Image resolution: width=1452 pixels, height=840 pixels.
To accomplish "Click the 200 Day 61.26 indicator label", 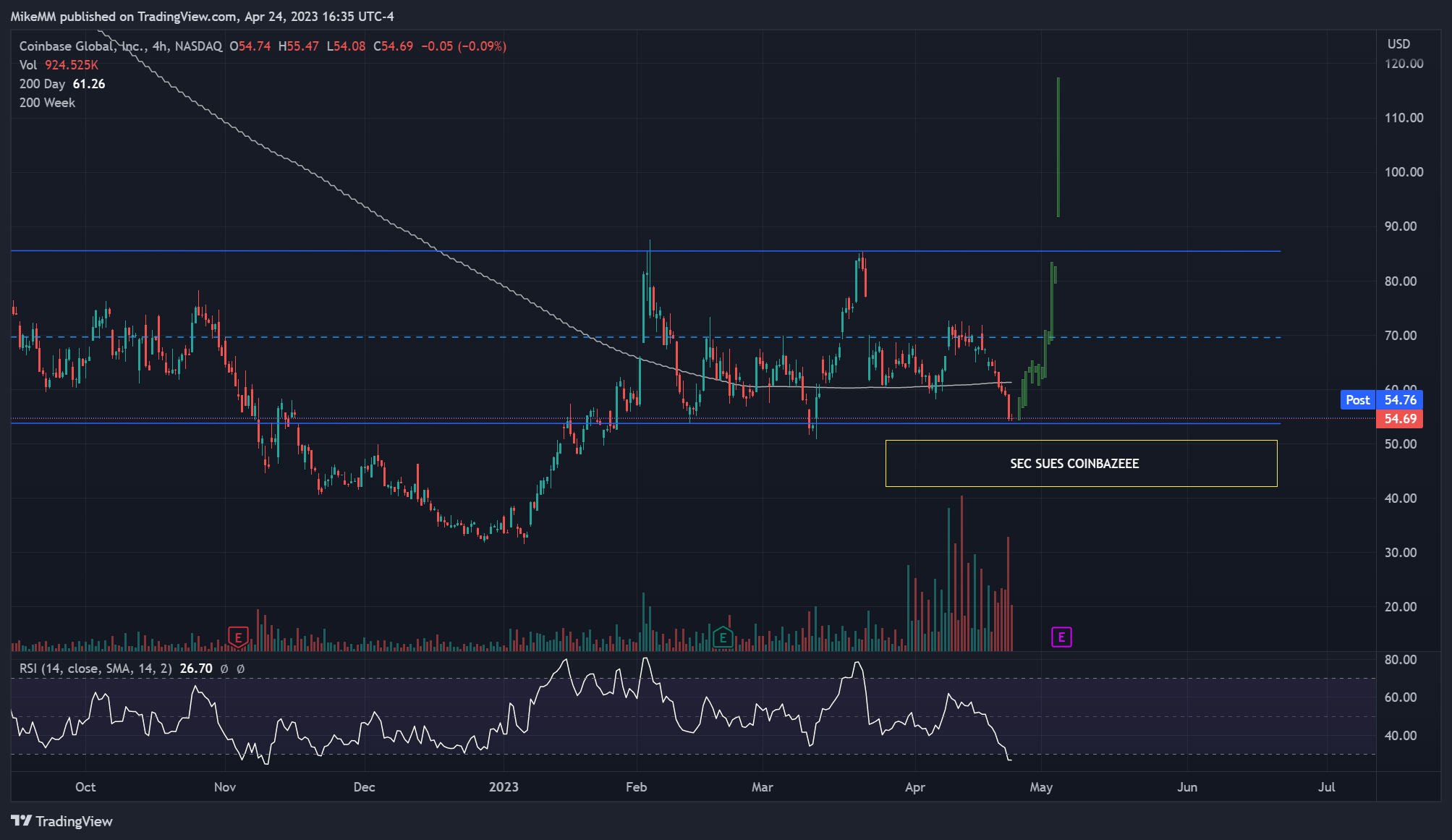I will pyautogui.click(x=62, y=84).
